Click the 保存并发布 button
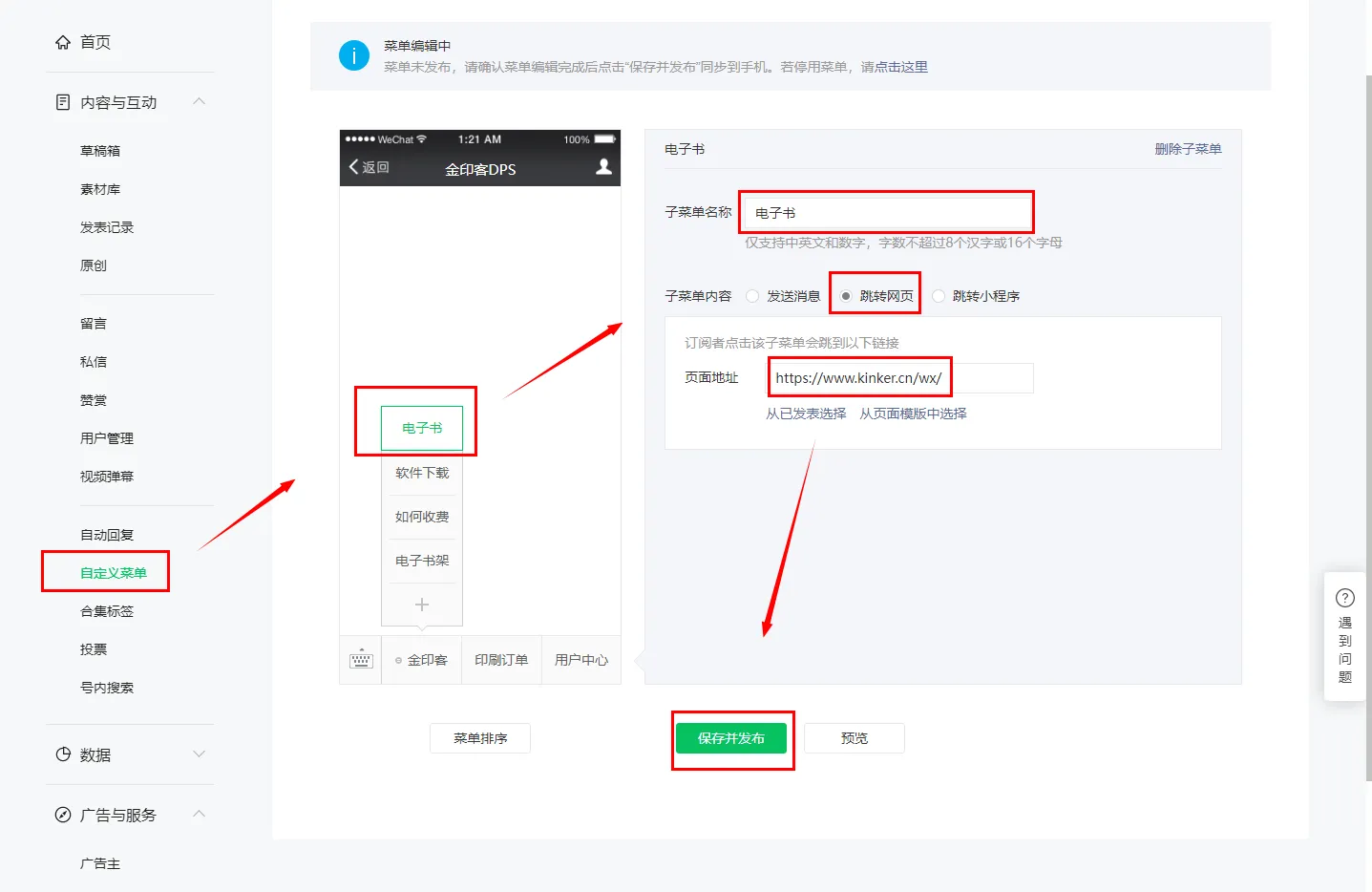The width and height of the screenshot is (1372, 892). (x=731, y=738)
